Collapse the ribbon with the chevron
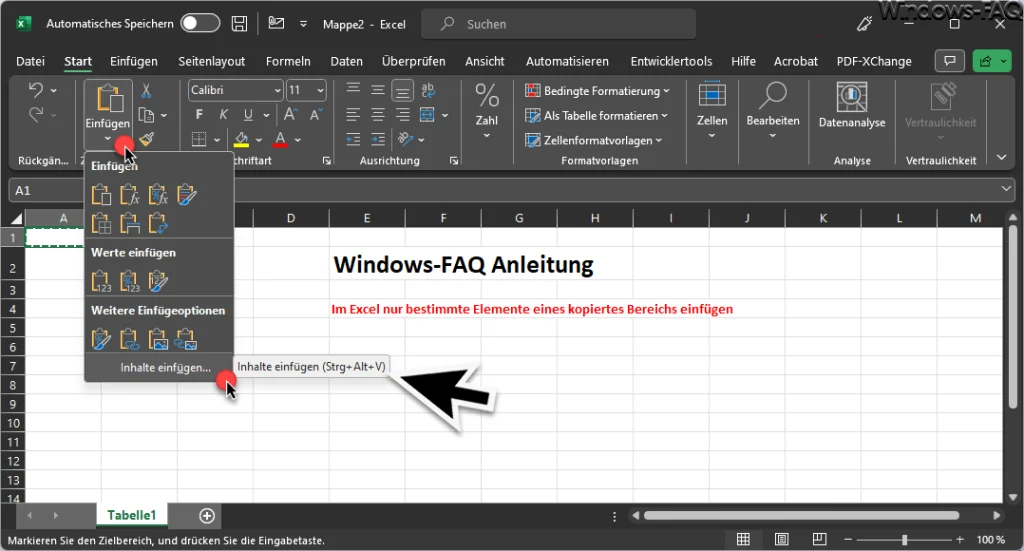 [x=1001, y=157]
